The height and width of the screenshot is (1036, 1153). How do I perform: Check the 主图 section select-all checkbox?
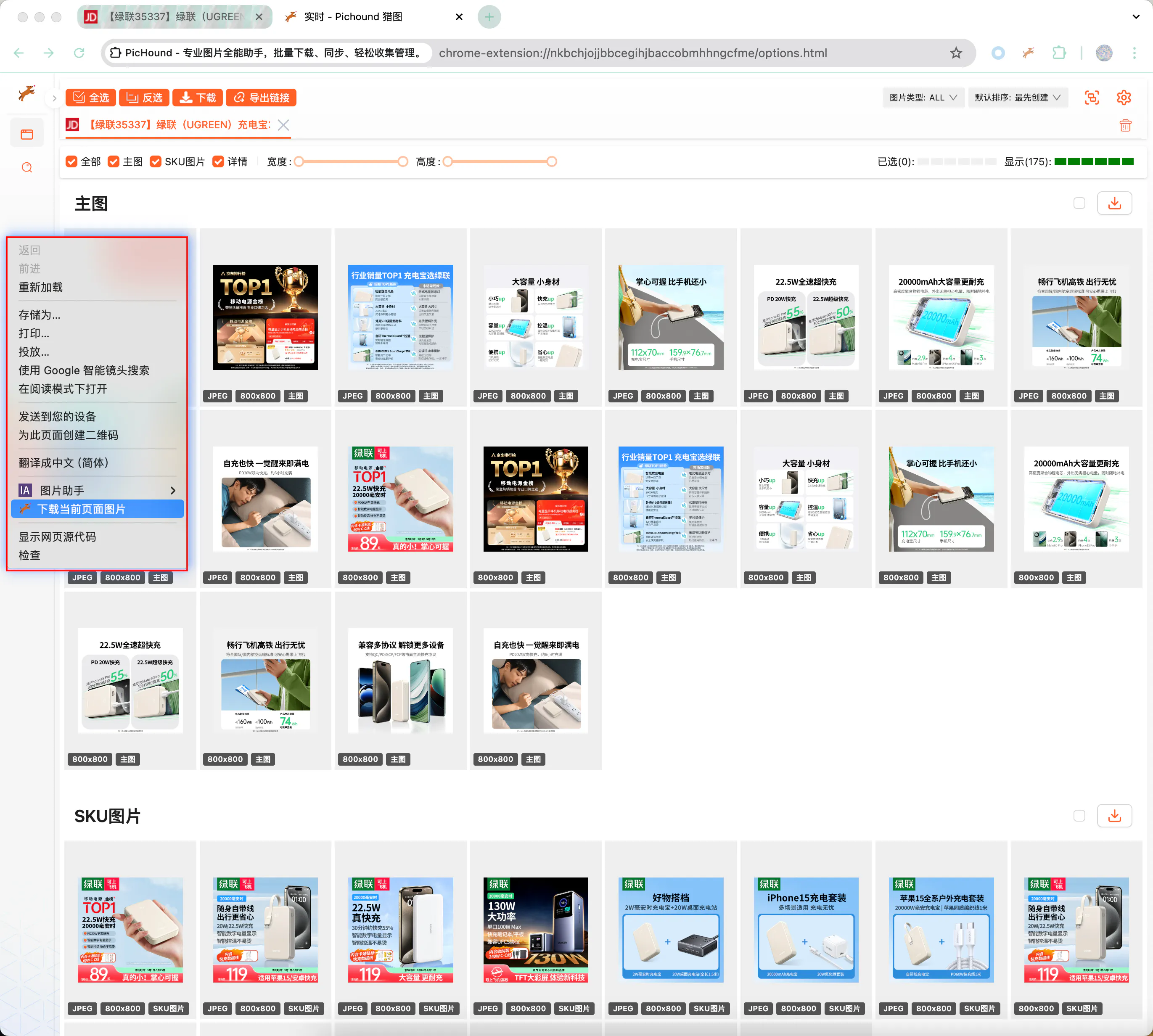pyautogui.click(x=1079, y=203)
